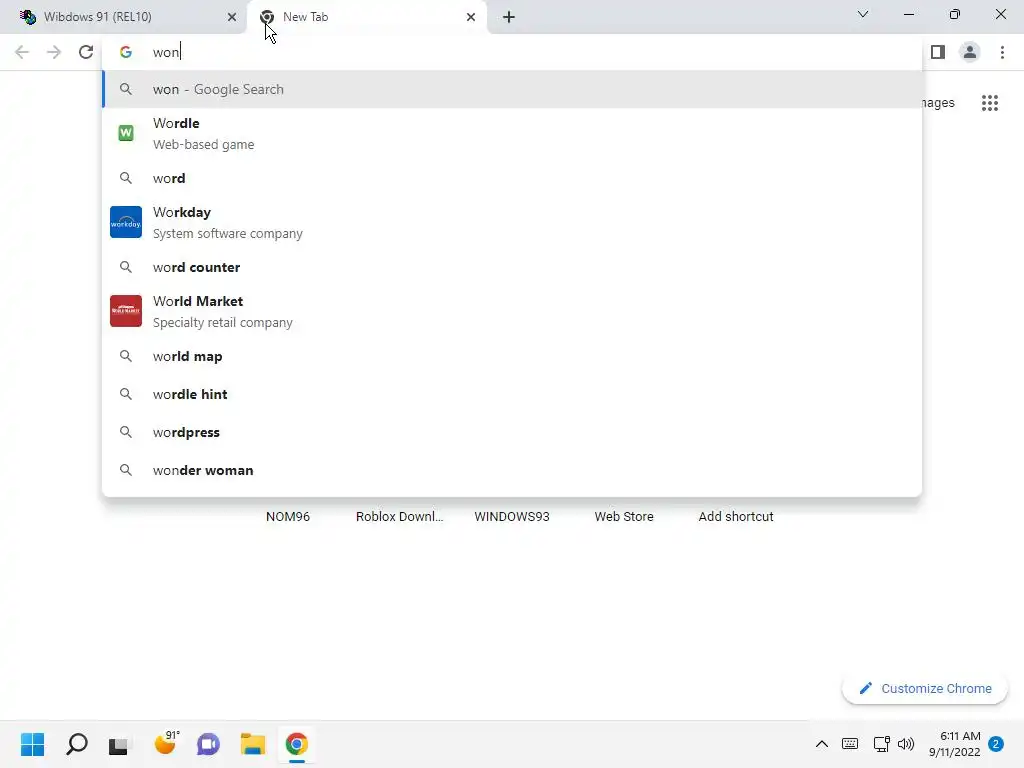Click the Customize Chrome button

[925, 688]
